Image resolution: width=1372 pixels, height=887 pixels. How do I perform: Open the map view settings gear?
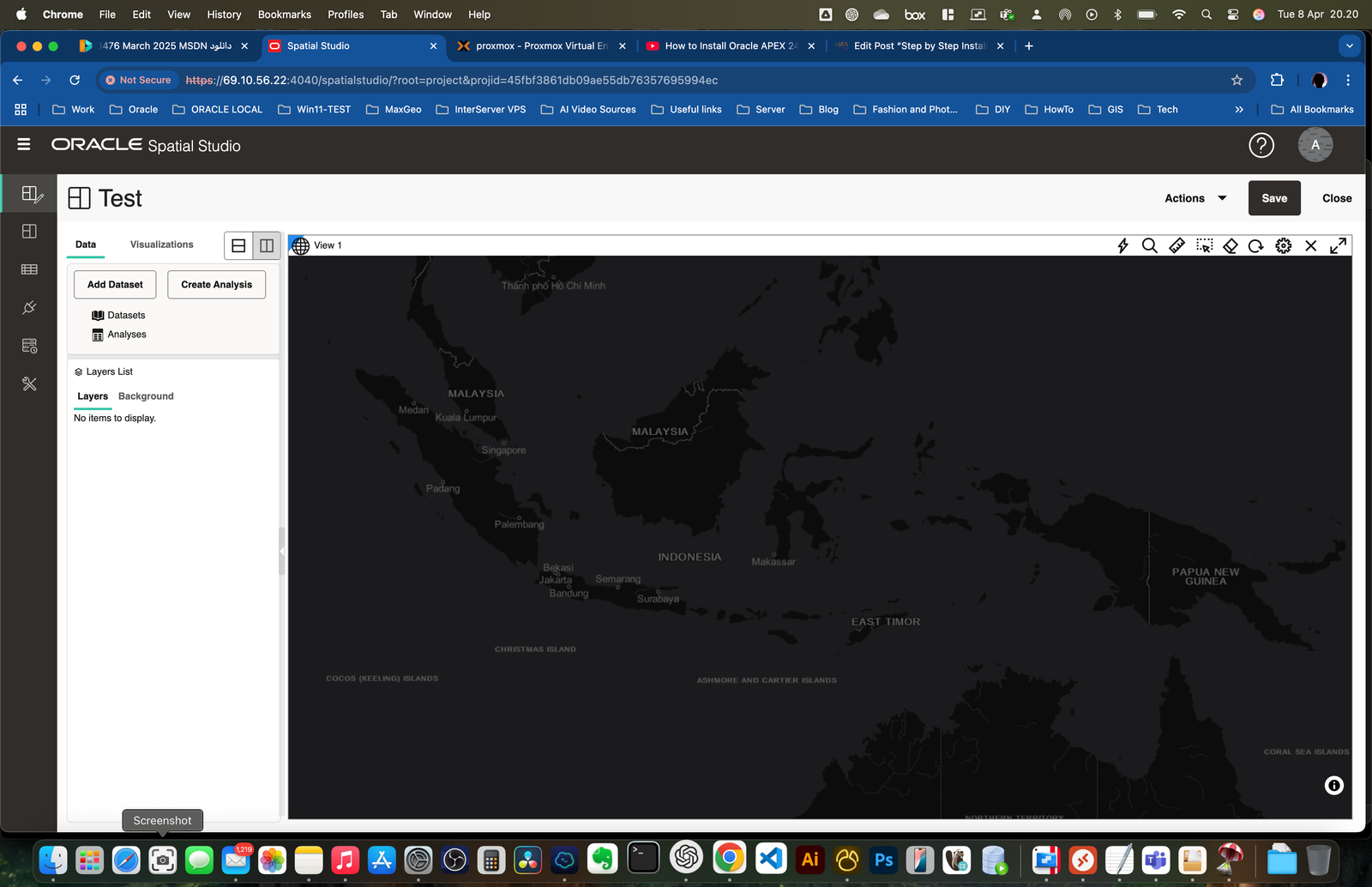click(1284, 245)
